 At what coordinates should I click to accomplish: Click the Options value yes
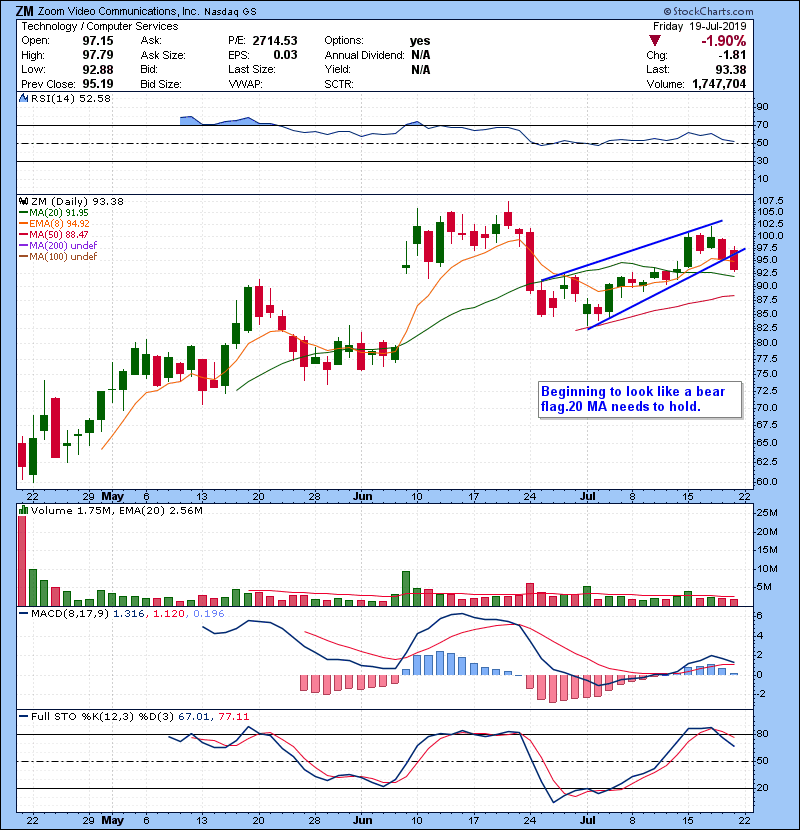(x=420, y=41)
